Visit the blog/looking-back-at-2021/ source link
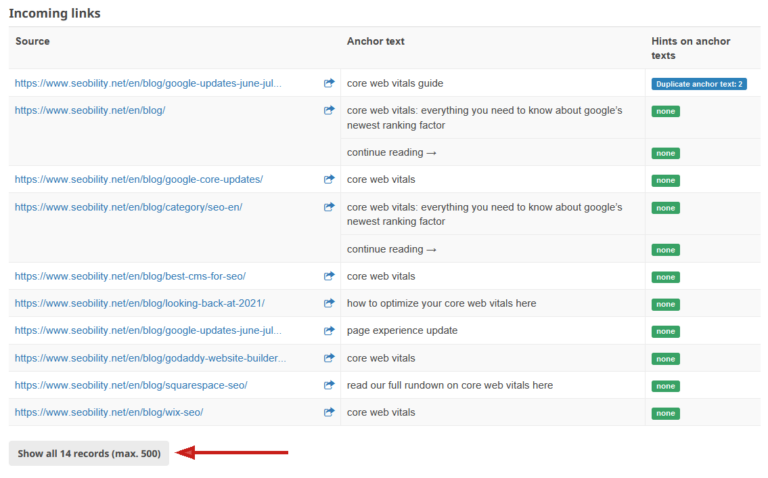The width and height of the screenshot is (768, 478). (x=139, y=303)
